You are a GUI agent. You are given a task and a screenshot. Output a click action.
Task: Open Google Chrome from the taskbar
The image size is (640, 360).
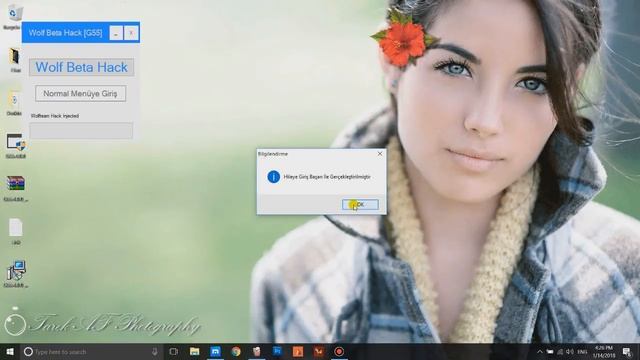click(x=236, y=351)
